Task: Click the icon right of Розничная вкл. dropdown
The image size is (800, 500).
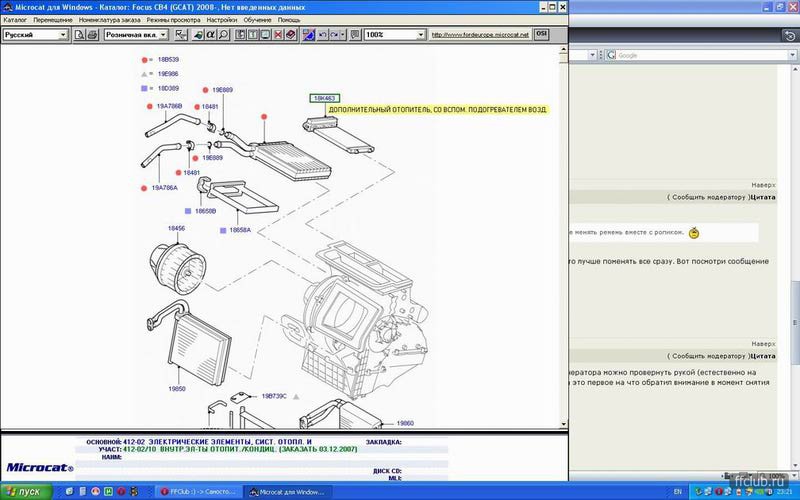Action: click(181, 35)
